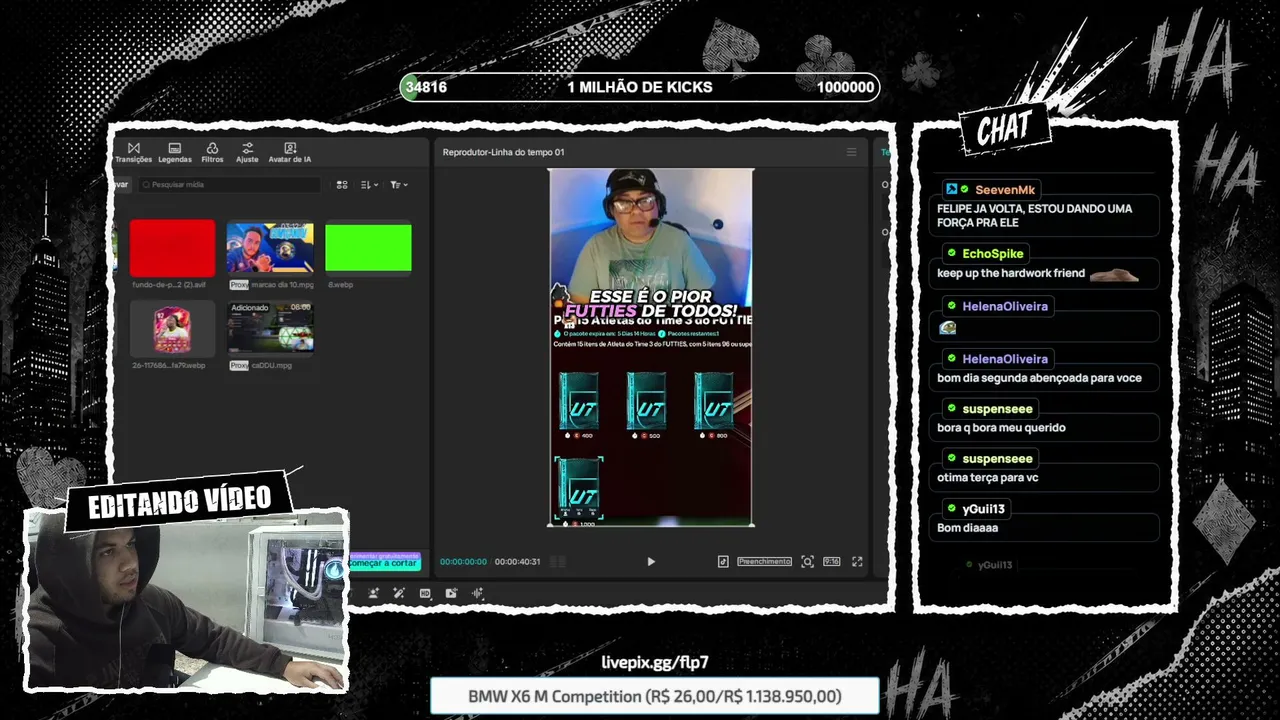1280x720 pixels.
Task: Click SeevenMk username in chat
Action: (x=1005, y=189)
